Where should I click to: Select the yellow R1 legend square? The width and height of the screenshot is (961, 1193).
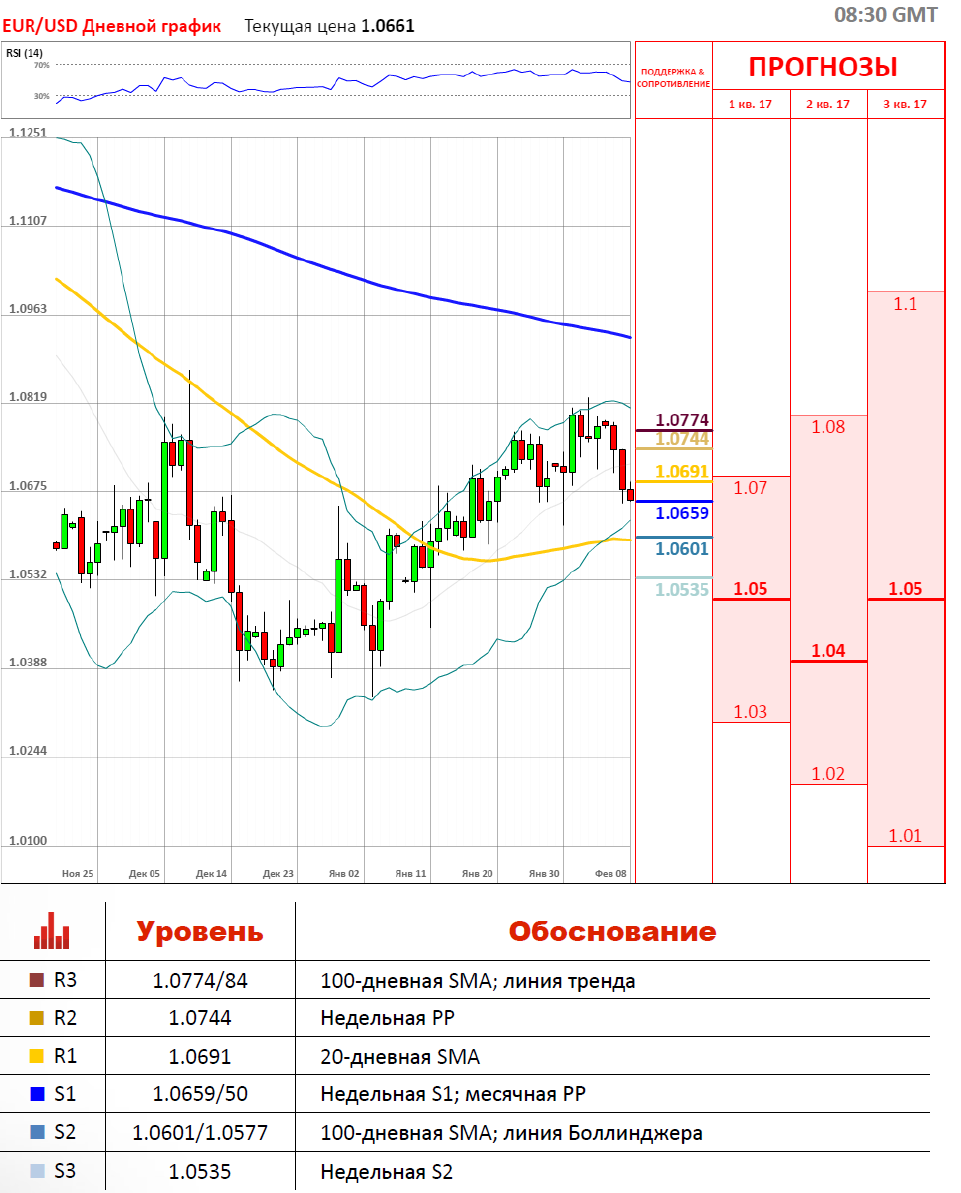37,1056
